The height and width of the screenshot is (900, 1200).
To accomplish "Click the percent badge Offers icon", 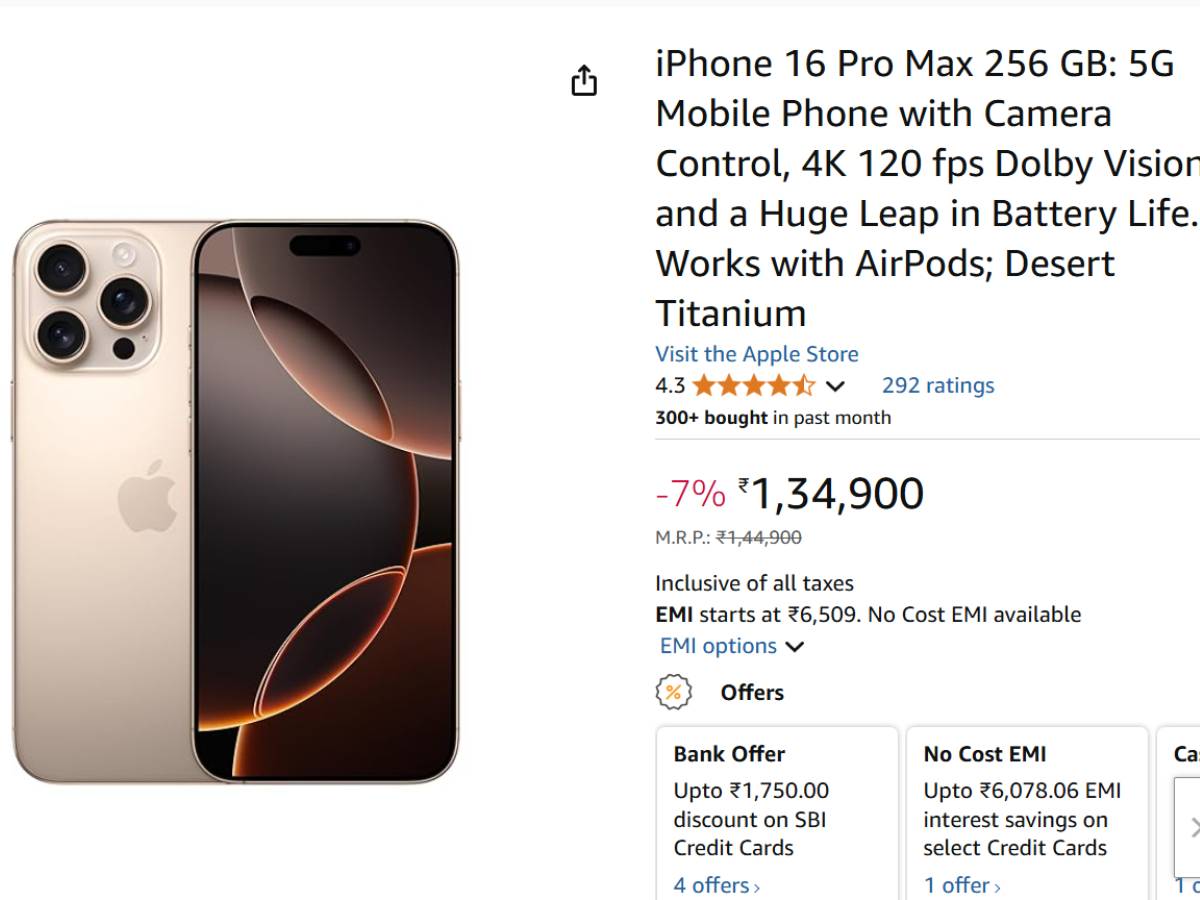I will [x=674, y=692].
